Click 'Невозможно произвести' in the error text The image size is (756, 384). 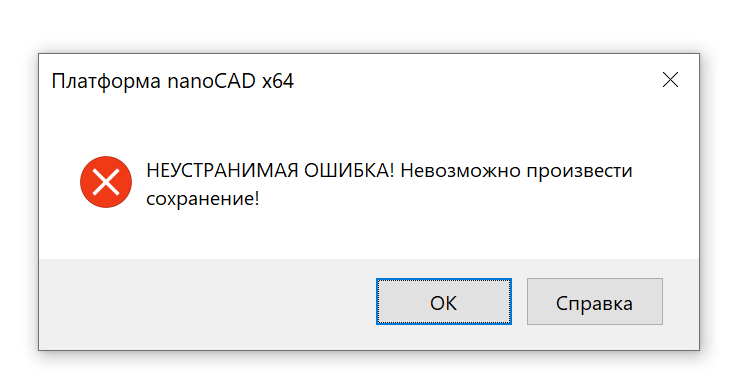coord(516,171)
